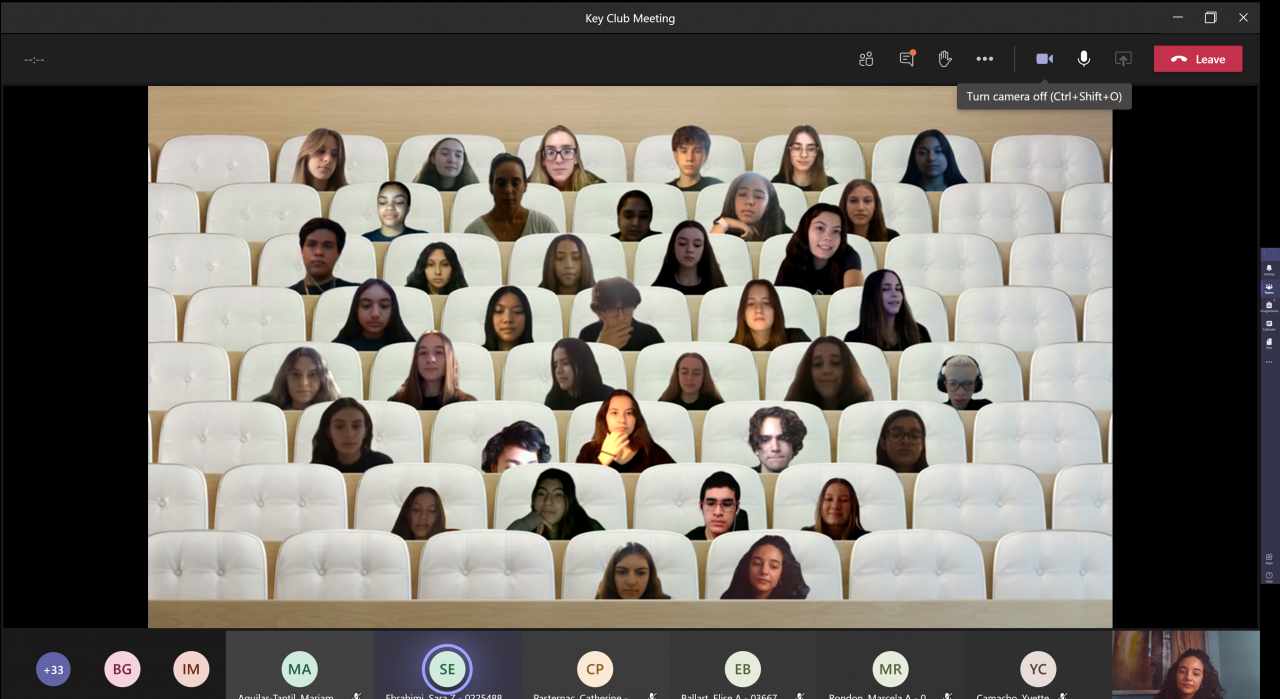
Task: Open Assignments in Teams sidebar
Action: [1269, 307]
